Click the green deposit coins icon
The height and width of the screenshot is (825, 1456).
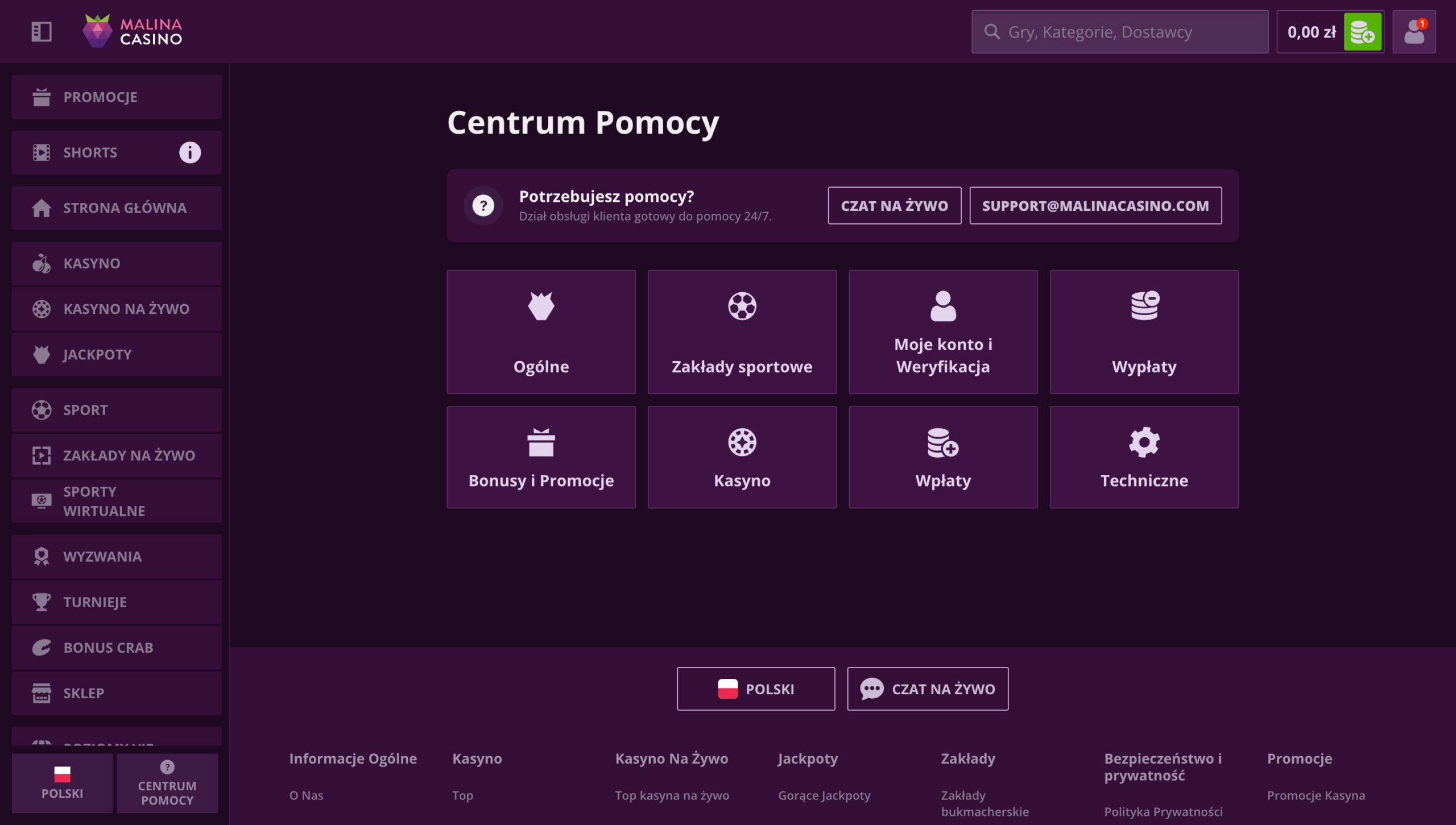1362,32
